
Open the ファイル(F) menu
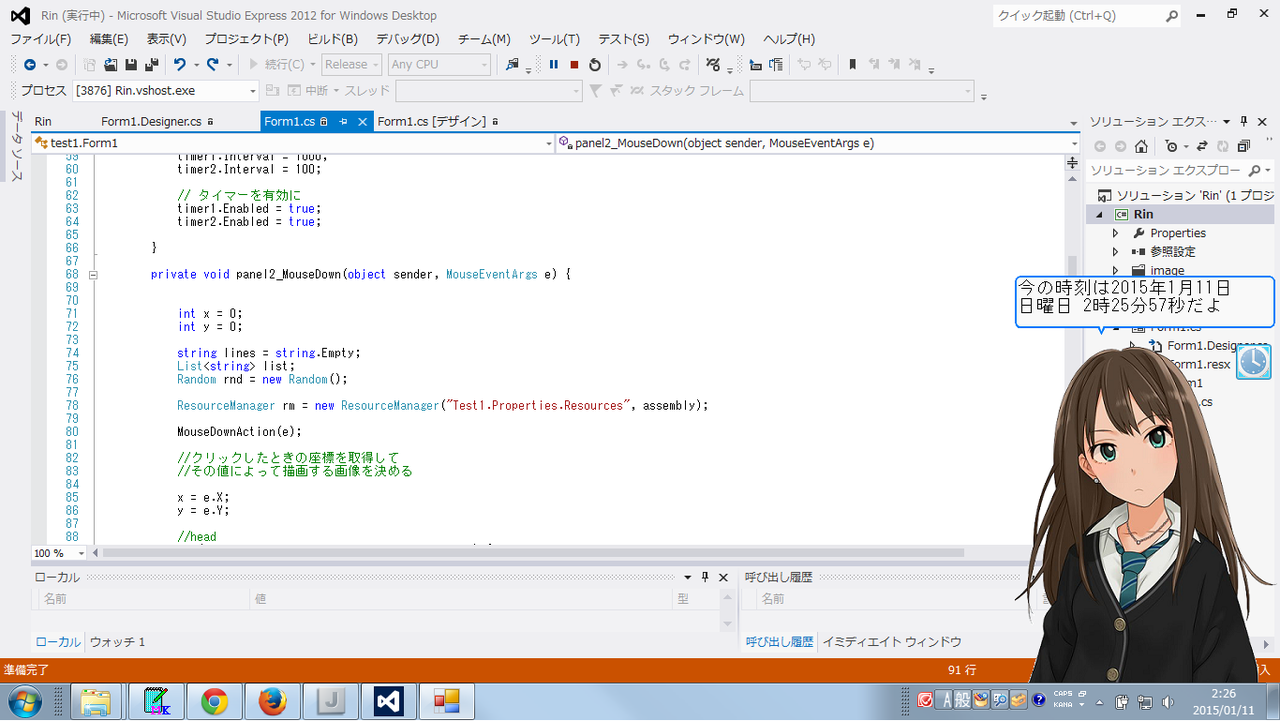tap(41, 39)
